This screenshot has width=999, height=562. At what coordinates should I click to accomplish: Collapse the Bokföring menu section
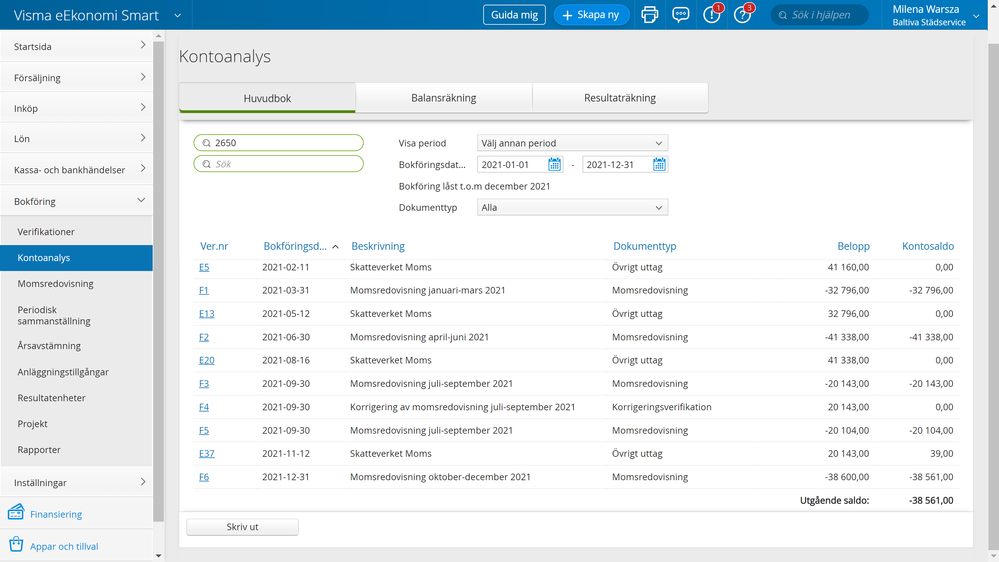pos(76,201)
